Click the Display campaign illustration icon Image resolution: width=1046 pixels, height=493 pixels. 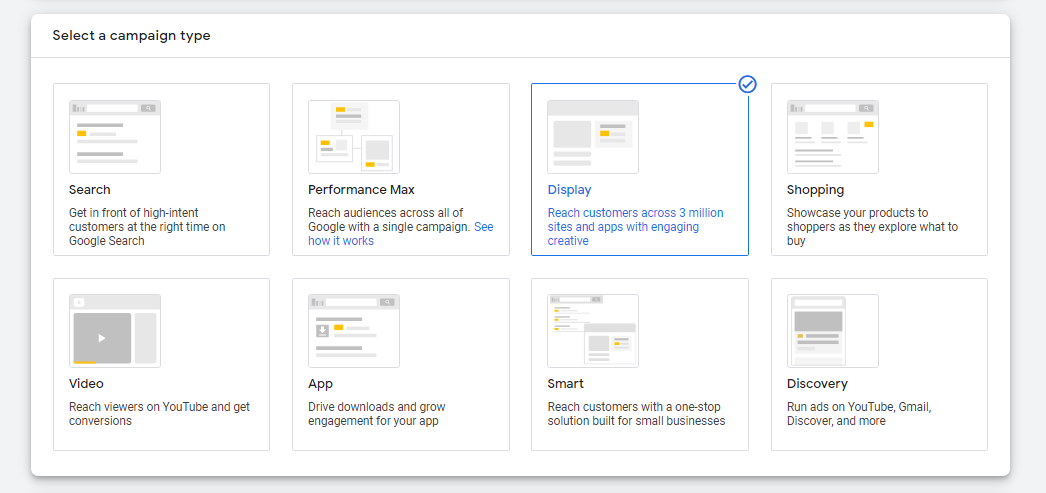point(592,137)
